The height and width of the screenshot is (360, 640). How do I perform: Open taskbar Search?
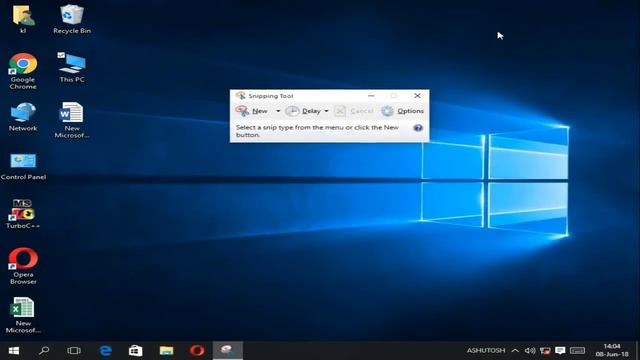(x=44, y=351)
